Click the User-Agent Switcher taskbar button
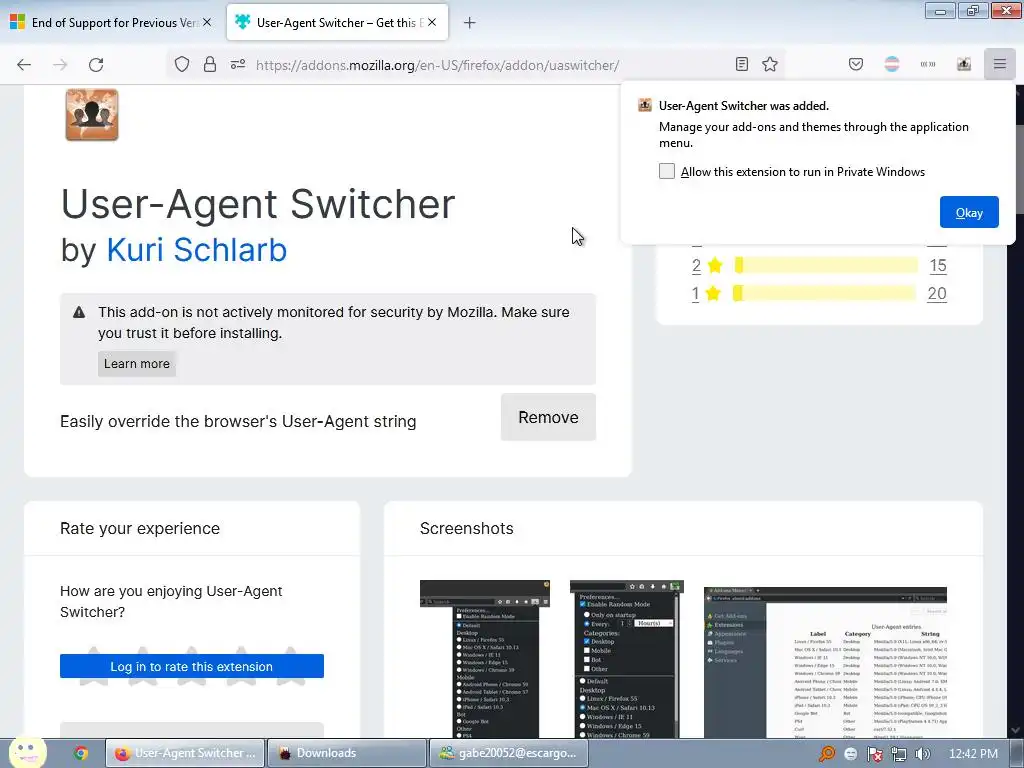Viewport: 1024px width, 768px height. 185,753
